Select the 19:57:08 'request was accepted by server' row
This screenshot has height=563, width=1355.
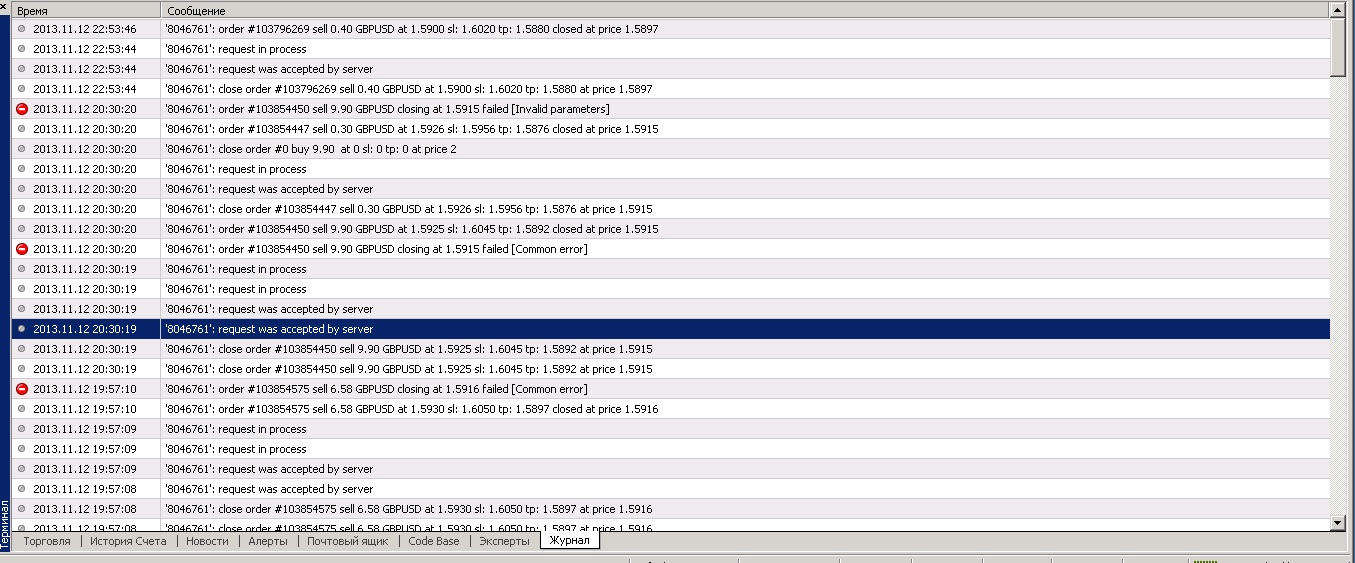(671, 489)
